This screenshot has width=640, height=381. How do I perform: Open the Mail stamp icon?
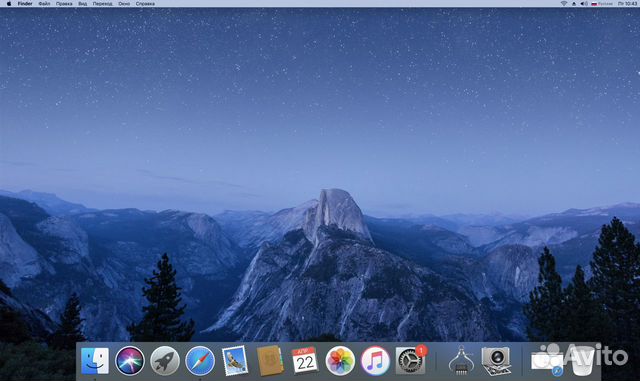point(235,361)
